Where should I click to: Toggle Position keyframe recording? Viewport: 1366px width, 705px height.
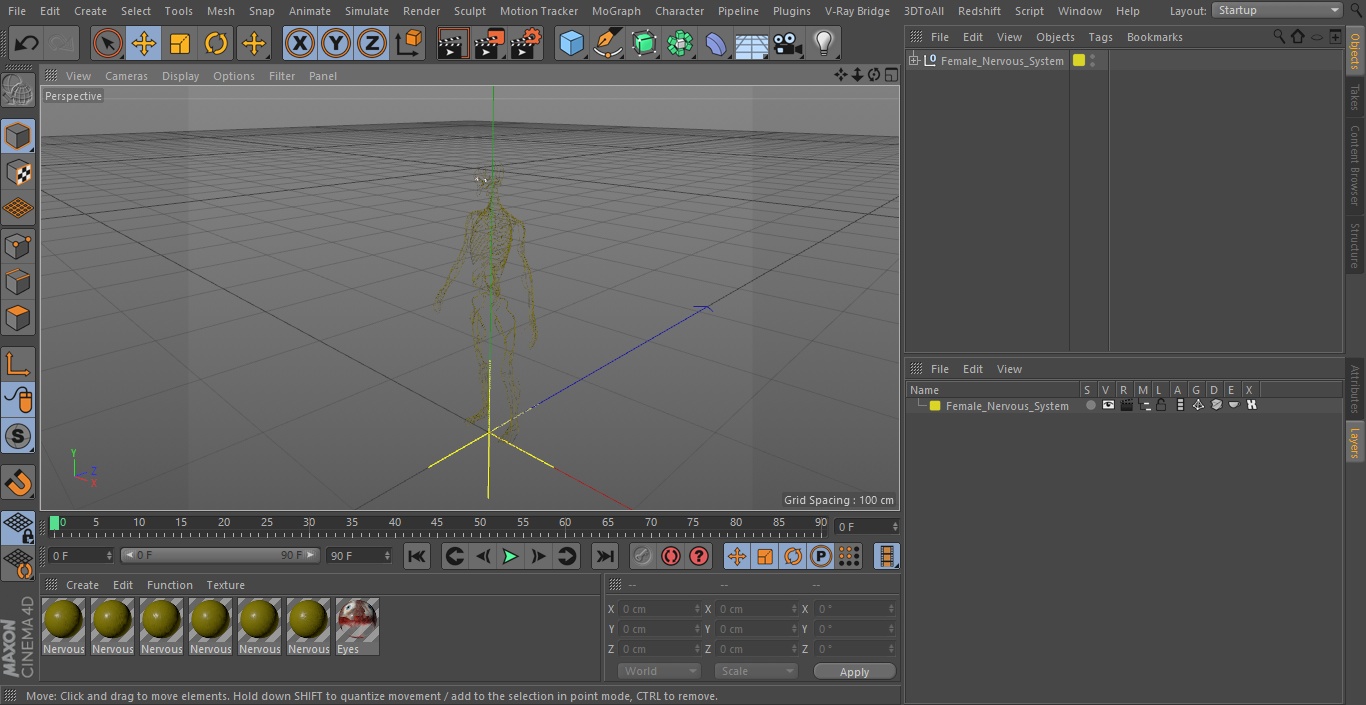[x=737, y=556]
